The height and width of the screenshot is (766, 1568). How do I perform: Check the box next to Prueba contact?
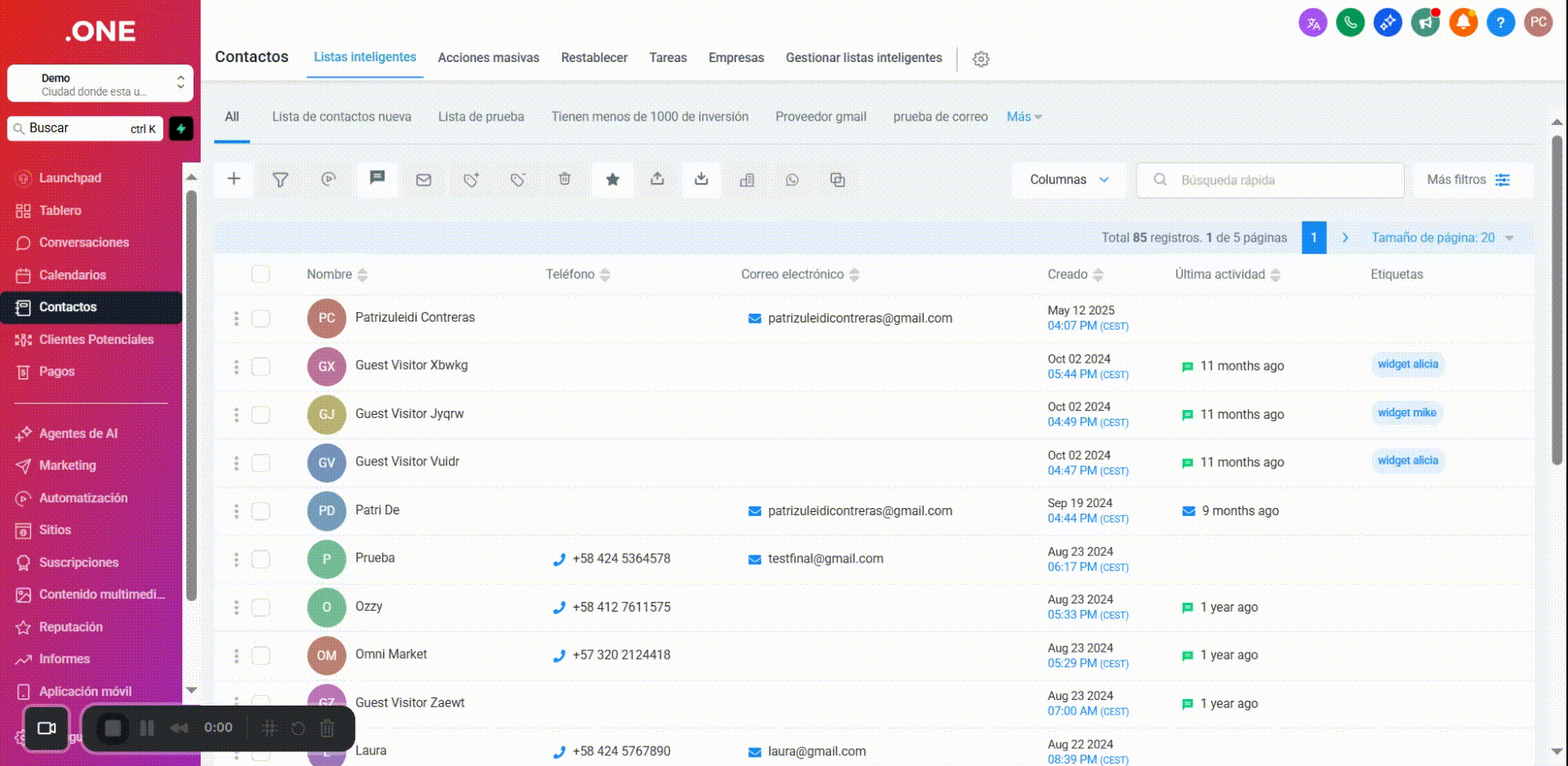coord(261,559)
